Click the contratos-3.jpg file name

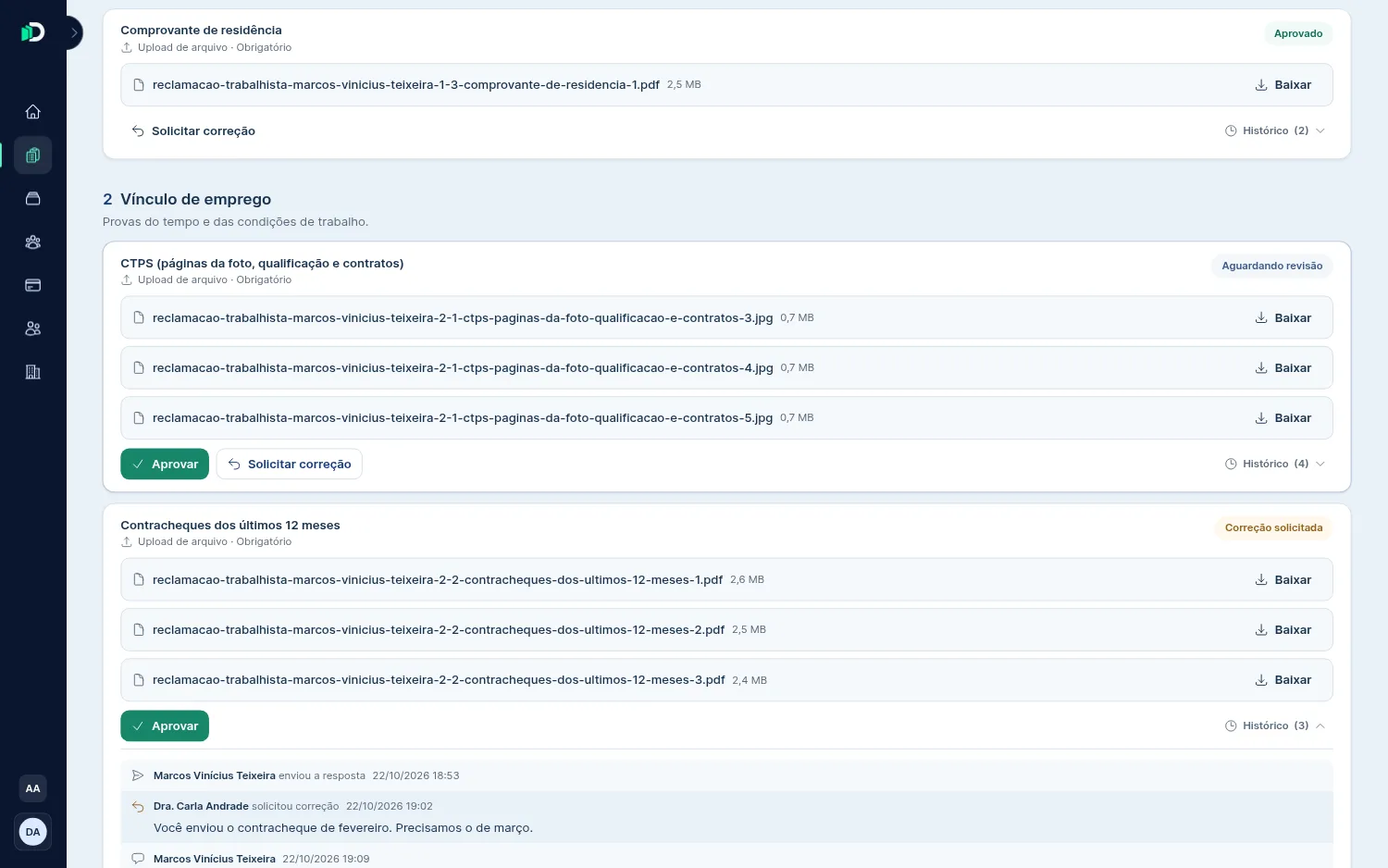(463, 318)
